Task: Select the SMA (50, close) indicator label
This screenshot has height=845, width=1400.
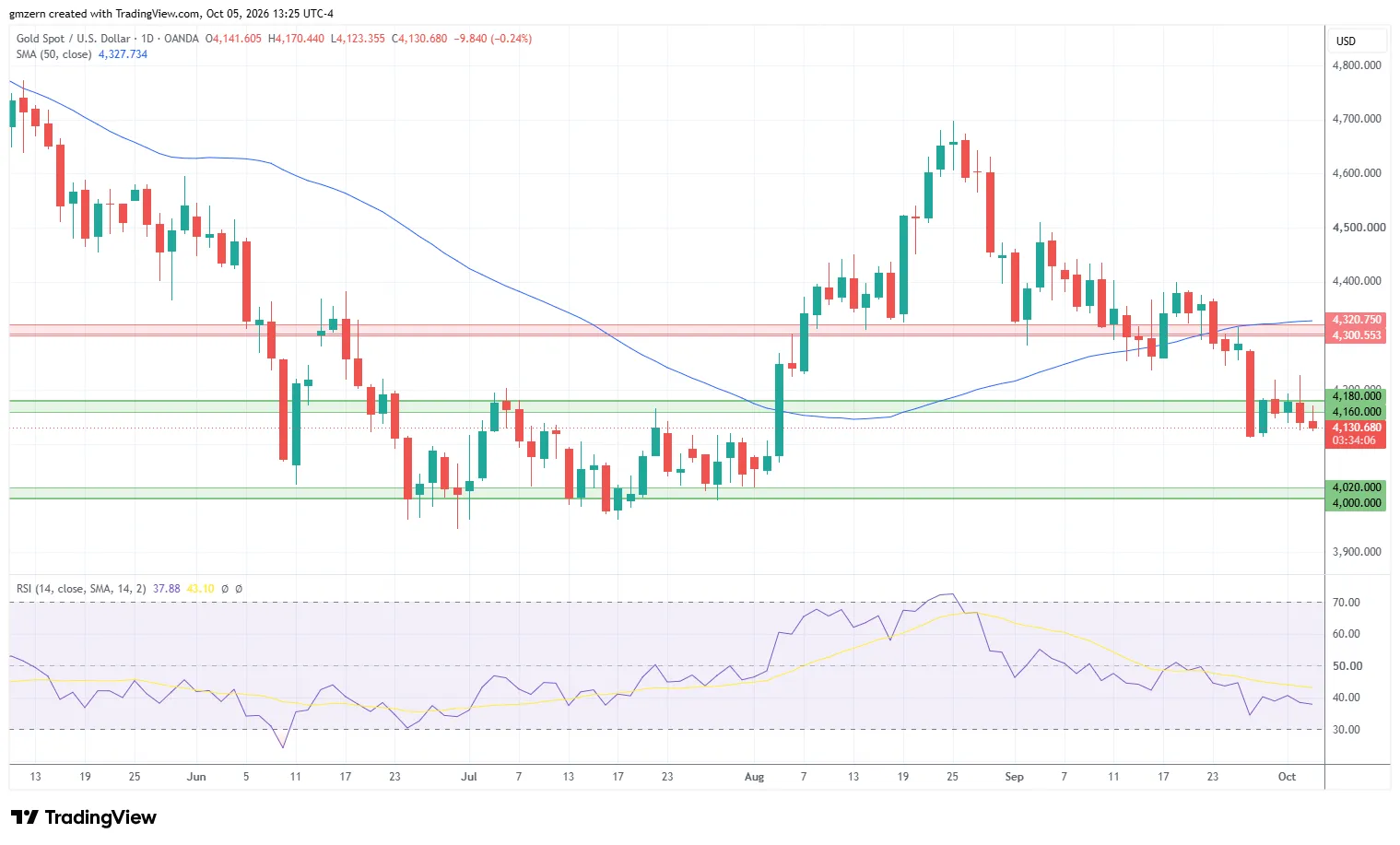Action: click(54, 54)
